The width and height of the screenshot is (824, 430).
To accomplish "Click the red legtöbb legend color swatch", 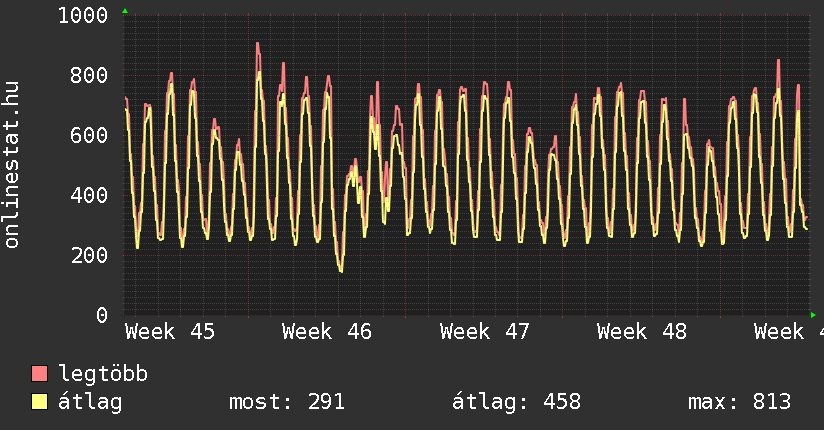I will point(40,374).
